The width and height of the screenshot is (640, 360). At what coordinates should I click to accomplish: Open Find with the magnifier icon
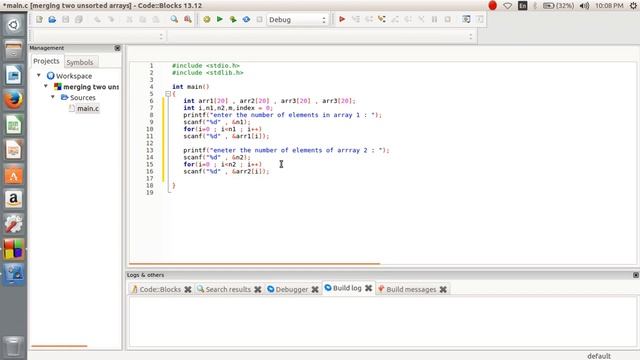click(174, 19)
